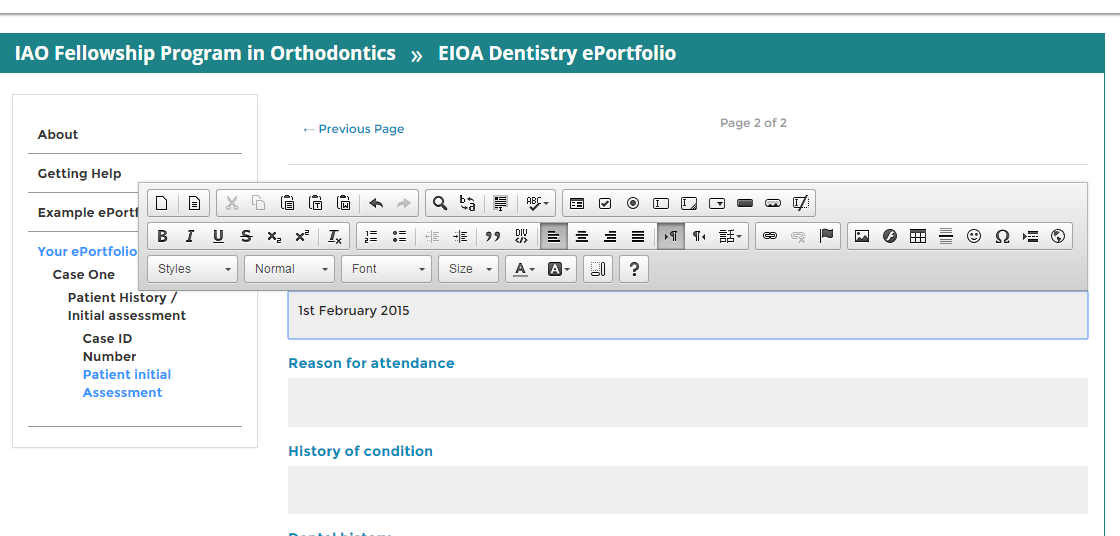Insert a smiley emoticon
The width and height of the screenshot is (1120, 536).
click(974, 237)
